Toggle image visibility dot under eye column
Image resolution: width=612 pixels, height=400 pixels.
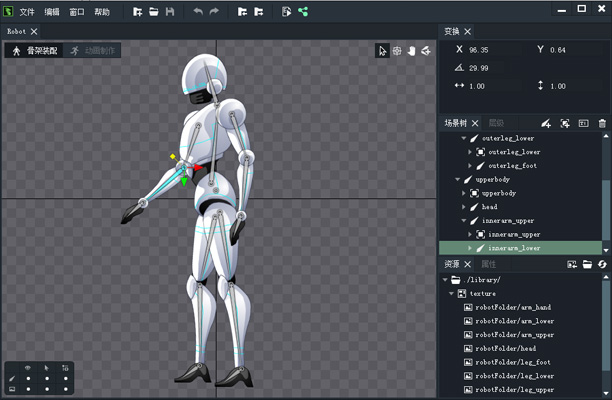coord(28,387)
